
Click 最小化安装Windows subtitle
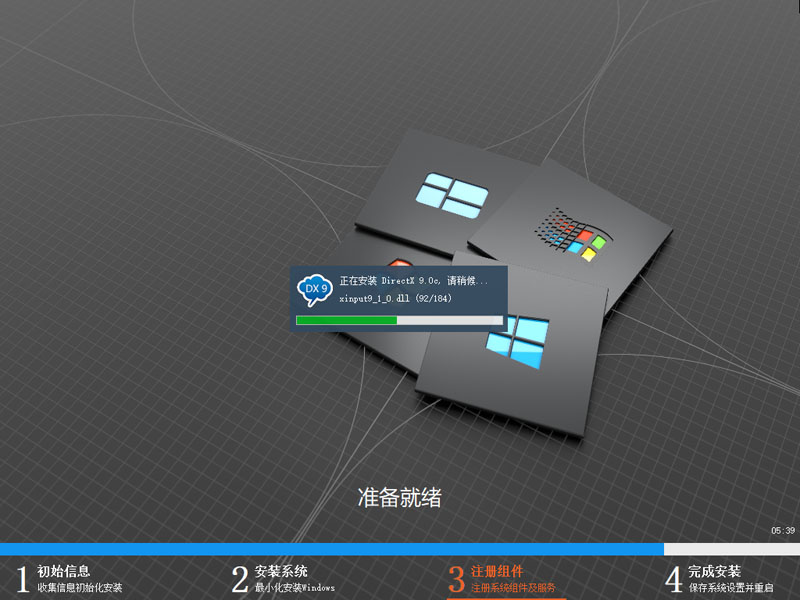295,588
